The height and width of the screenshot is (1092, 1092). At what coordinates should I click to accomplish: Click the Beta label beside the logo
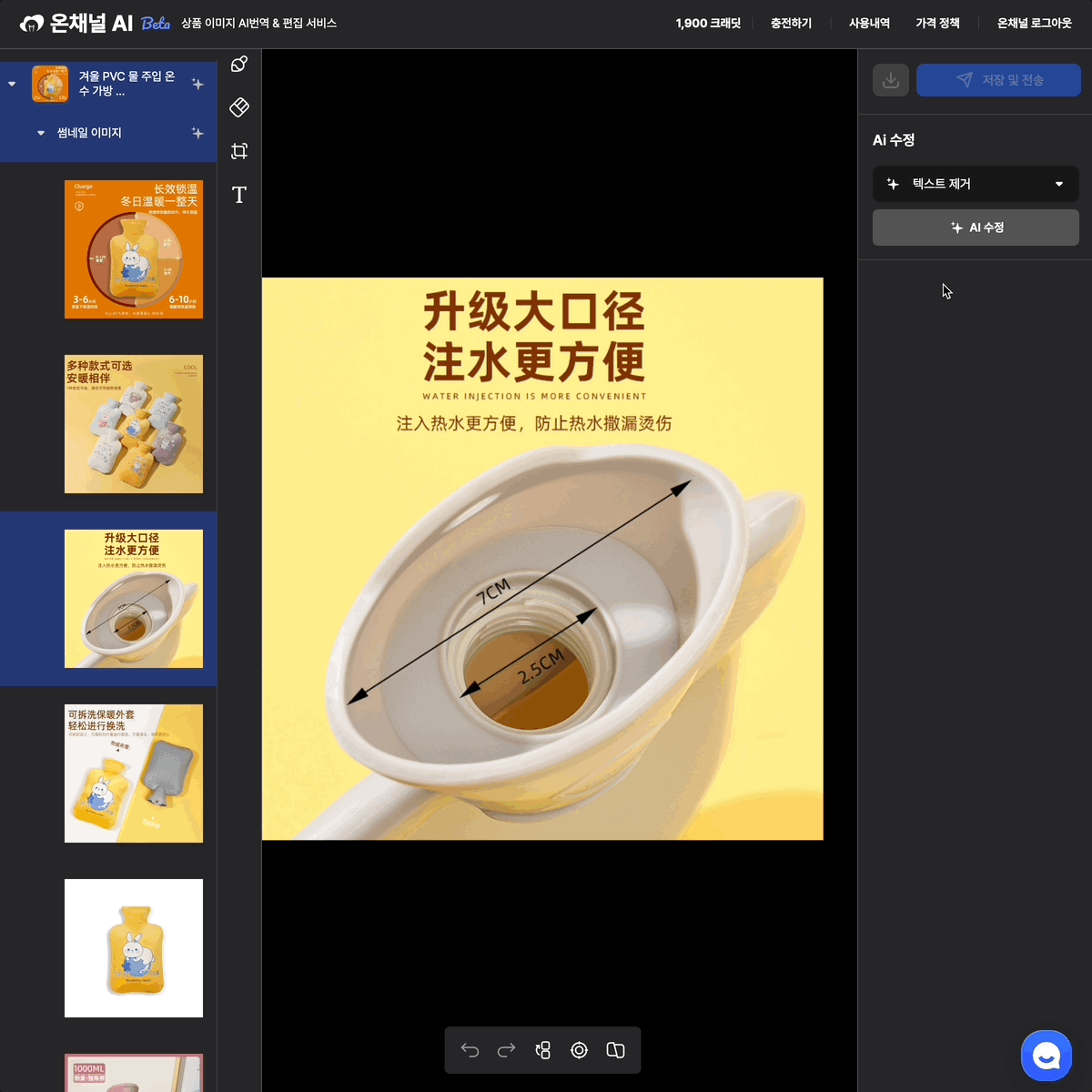[x=156, y=24]
